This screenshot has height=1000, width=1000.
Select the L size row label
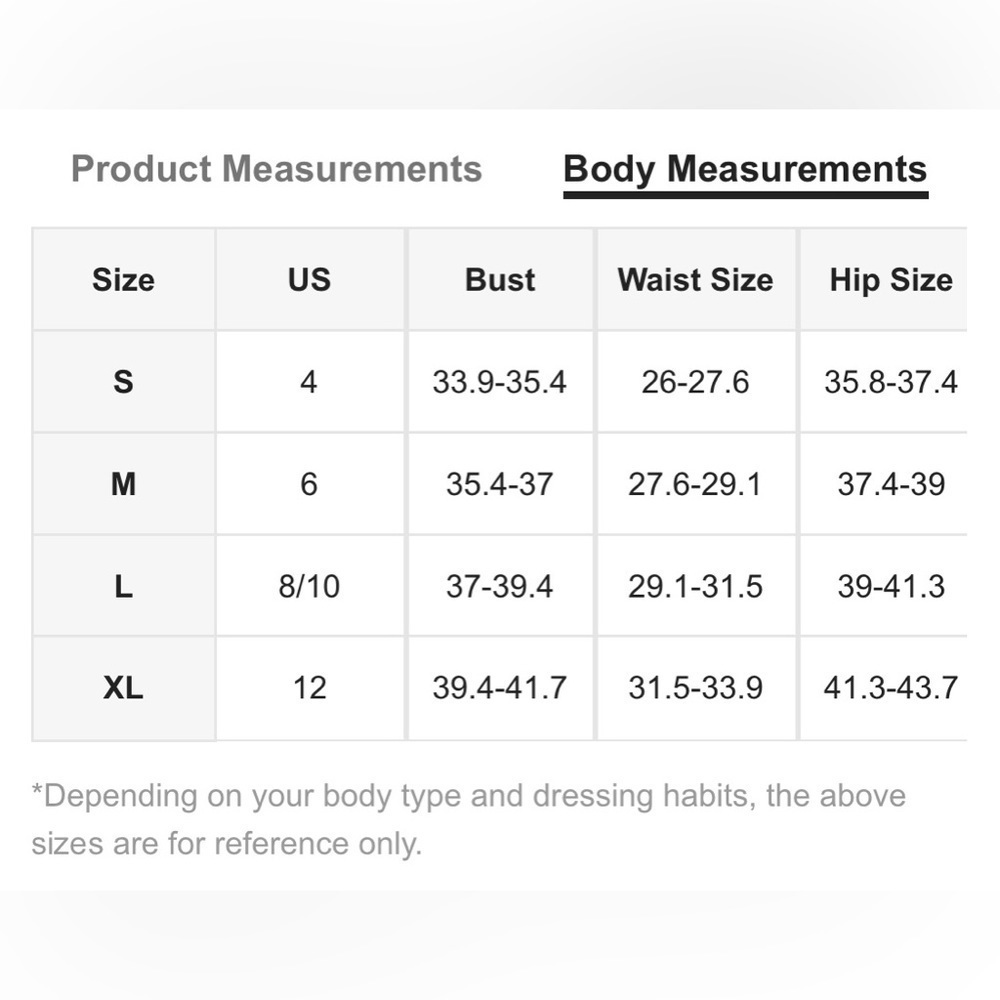(x=123, y=586)
